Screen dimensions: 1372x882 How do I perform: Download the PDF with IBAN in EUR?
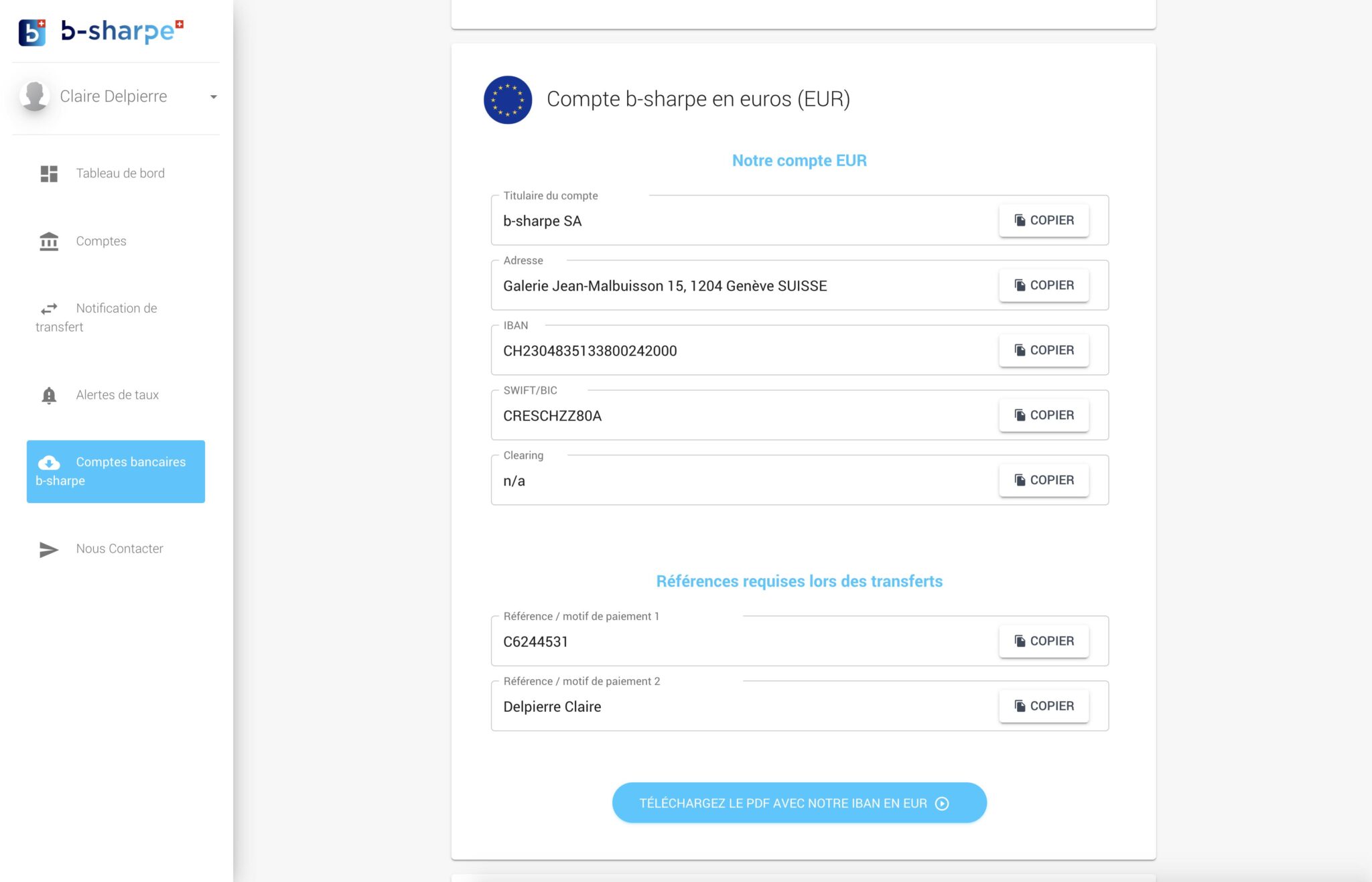(799, 803)
